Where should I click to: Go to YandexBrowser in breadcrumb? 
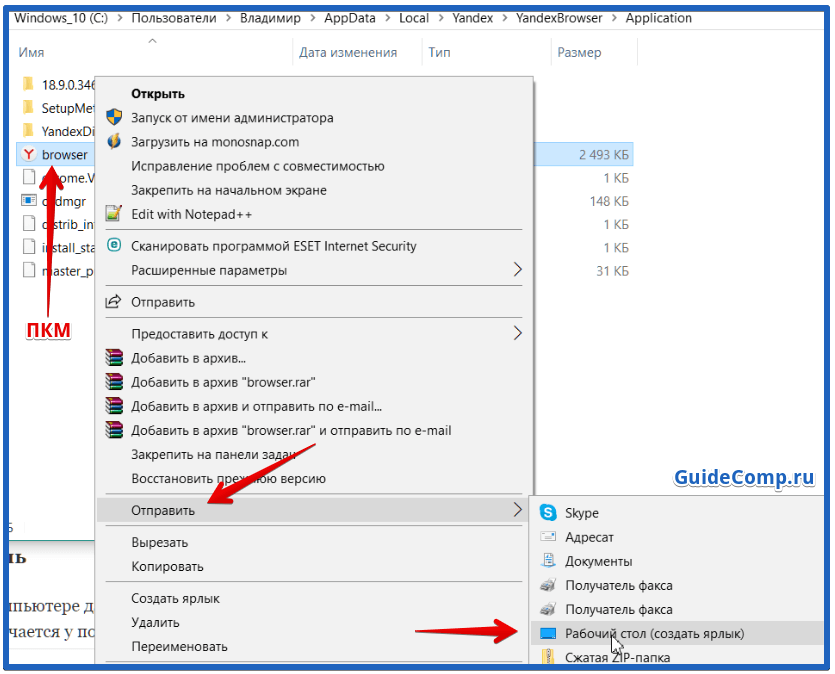click(x=559, y=18)
